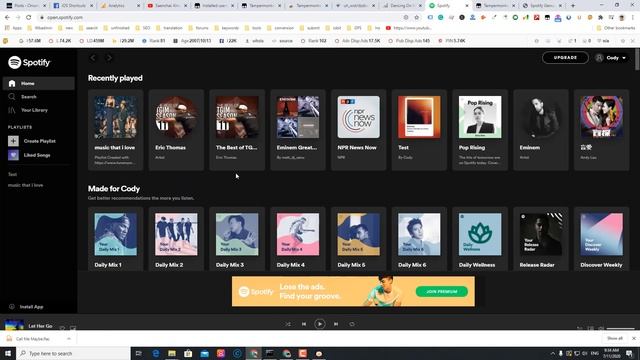This screenshot has height=360, width=640.
Task: Click Install App in the sidebar
Action: pos(27,307)
